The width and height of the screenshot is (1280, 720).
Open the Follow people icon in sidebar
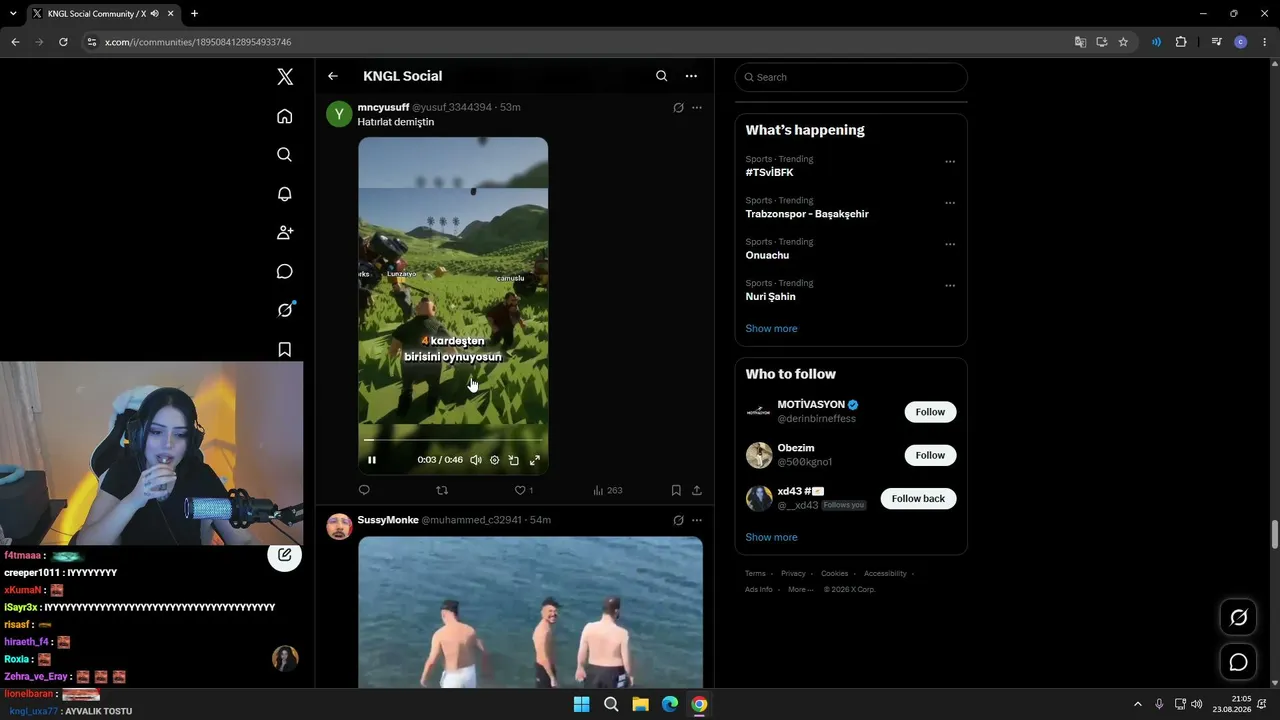(285, 232)
